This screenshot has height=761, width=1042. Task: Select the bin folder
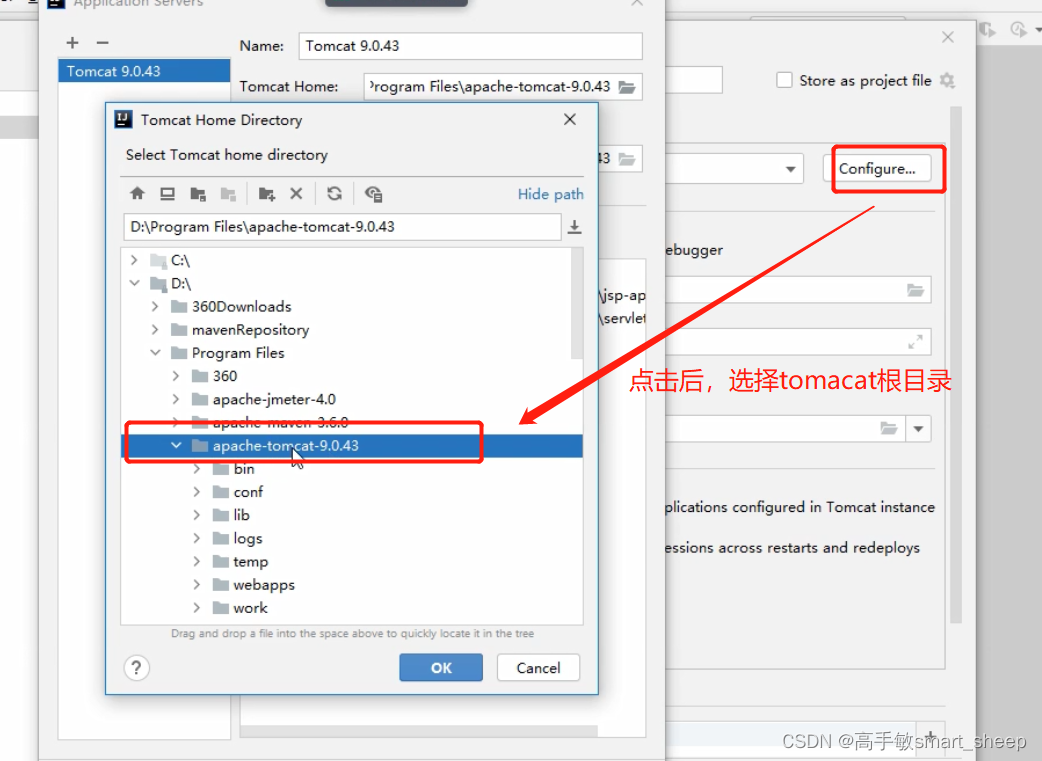click(243, 469)
